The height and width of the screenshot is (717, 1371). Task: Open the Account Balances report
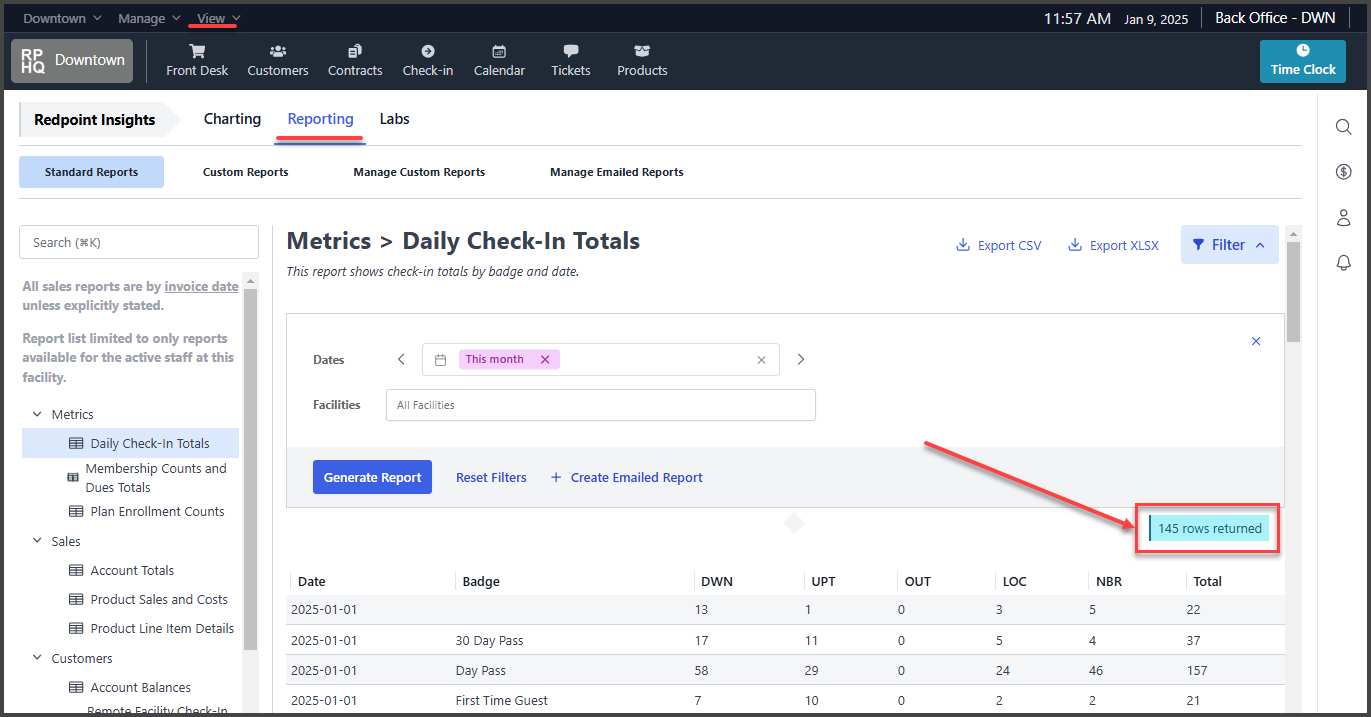pyautogui.click(x=130, y=687)
